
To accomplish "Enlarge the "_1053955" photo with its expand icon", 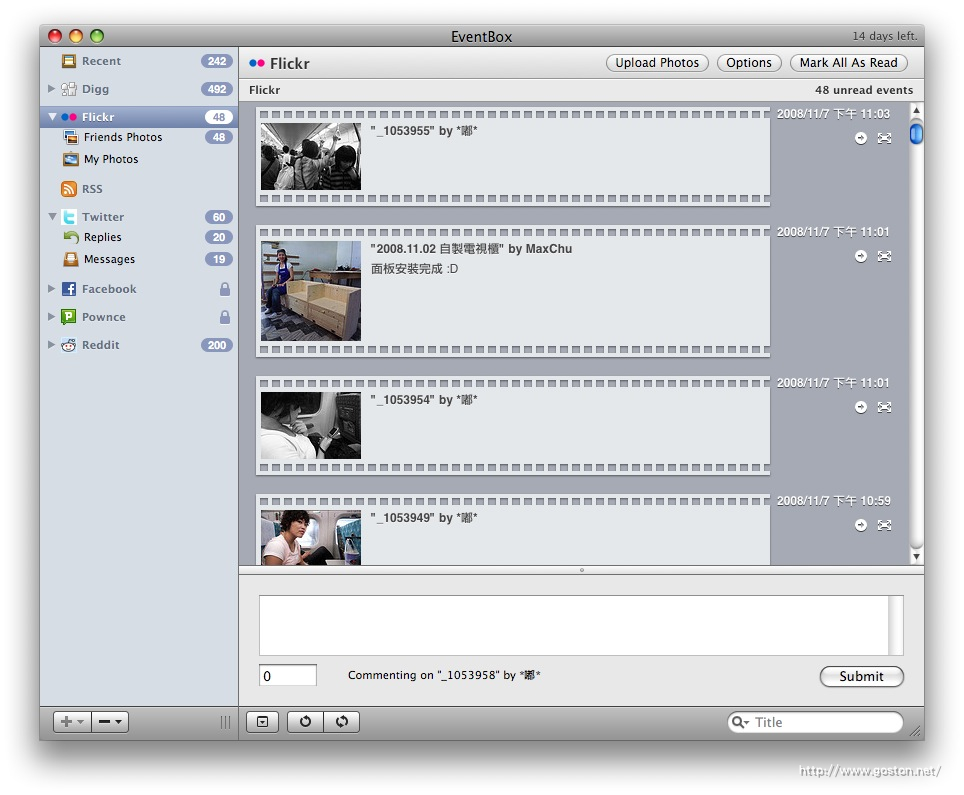I will tap(884, 138).
